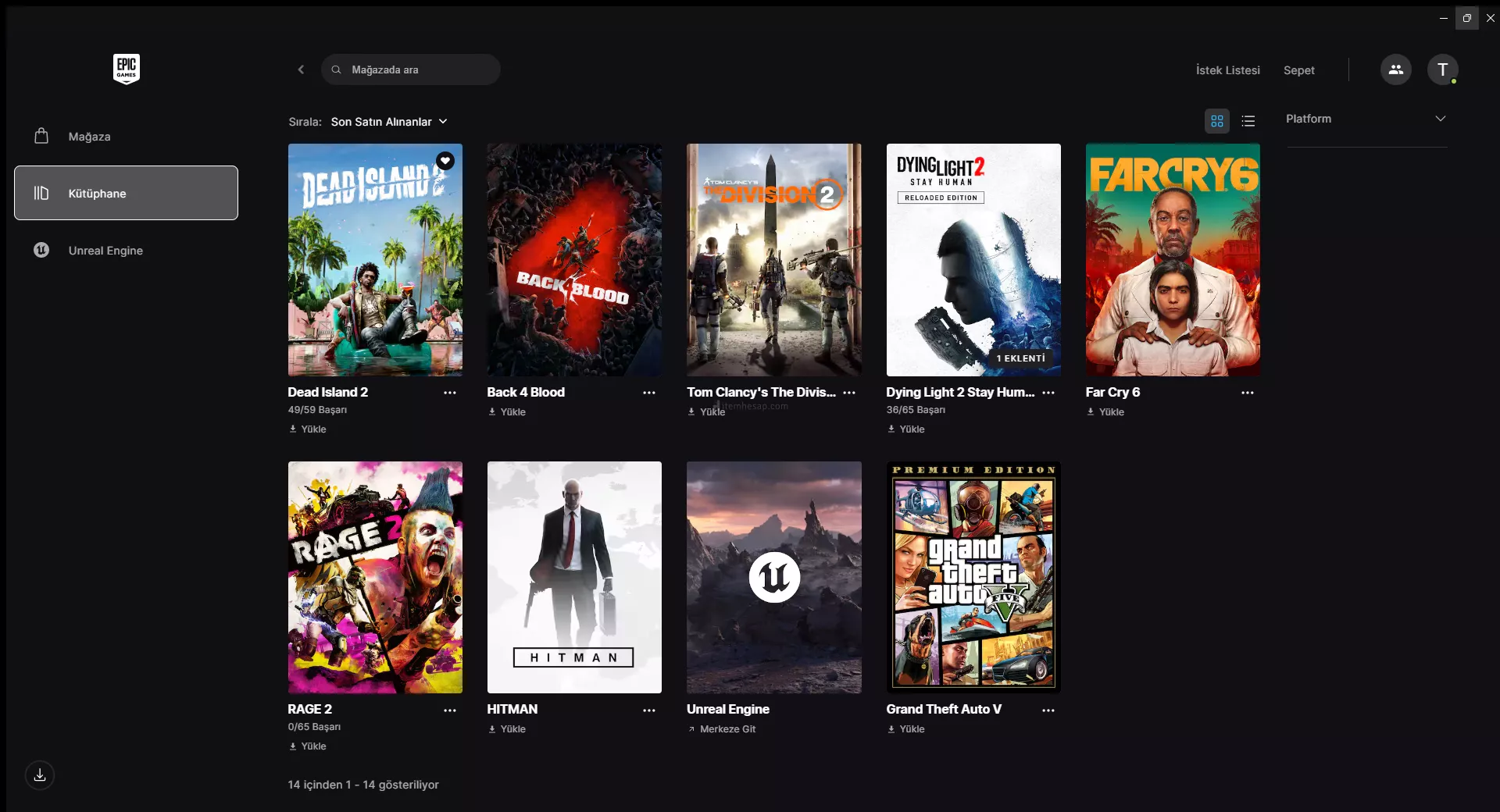Image resolution: width=1500 pixels, height=812 pixels.
Task: Click the profile avatar T icon
Action: 1442,69
